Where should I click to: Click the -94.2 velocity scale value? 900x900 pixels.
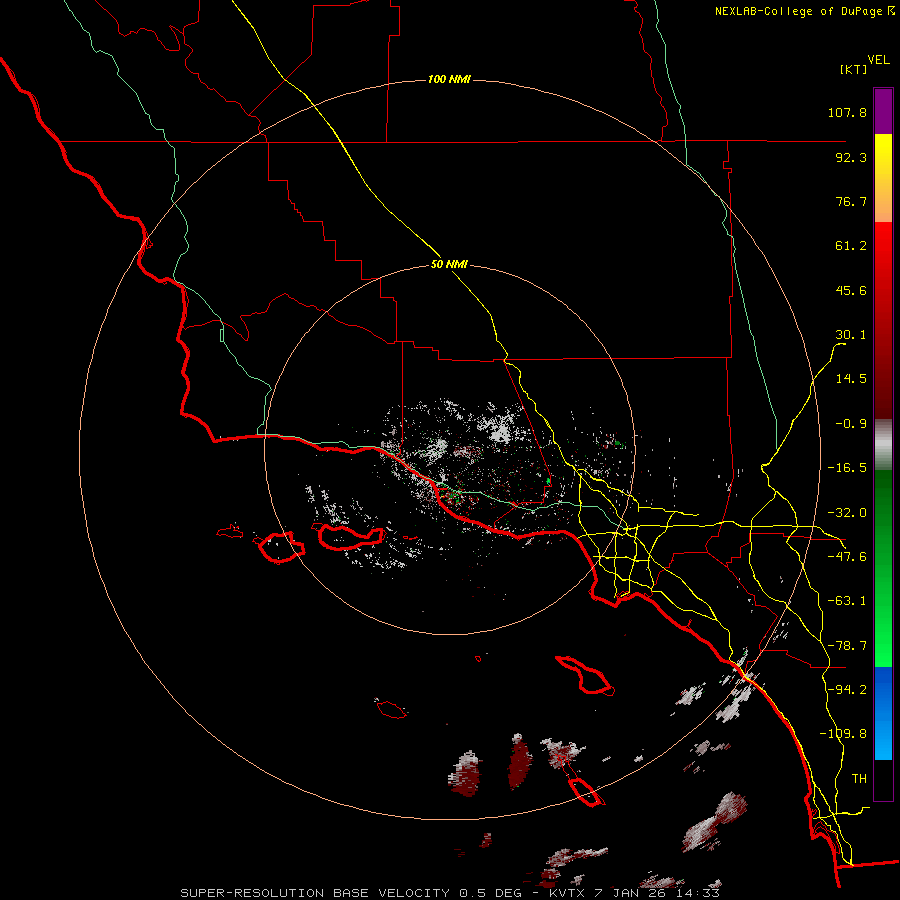(x=847, y=690)
